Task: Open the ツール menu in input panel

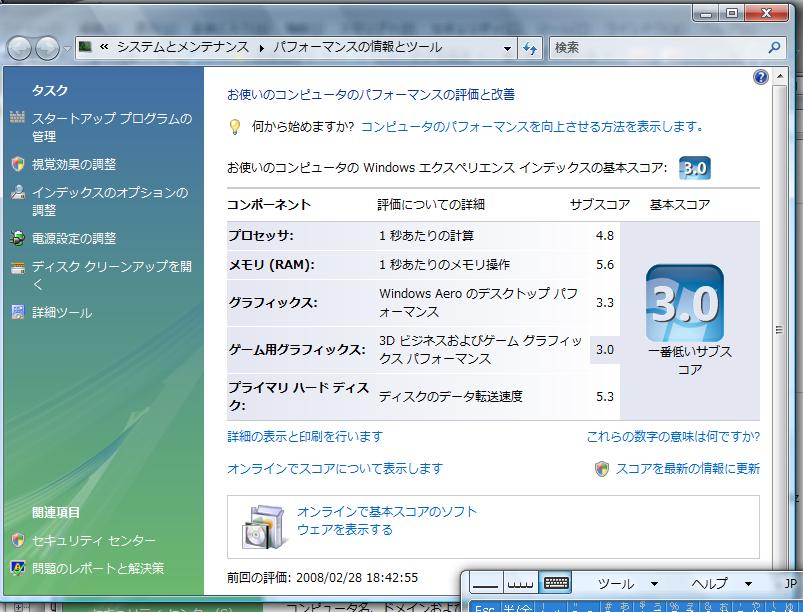Action: coord(616,584)
